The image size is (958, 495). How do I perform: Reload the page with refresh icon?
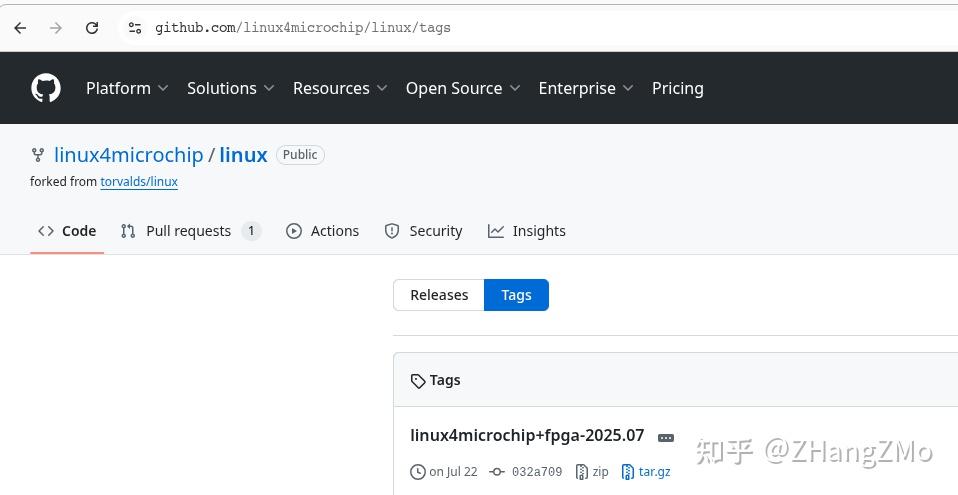(92, 28)
